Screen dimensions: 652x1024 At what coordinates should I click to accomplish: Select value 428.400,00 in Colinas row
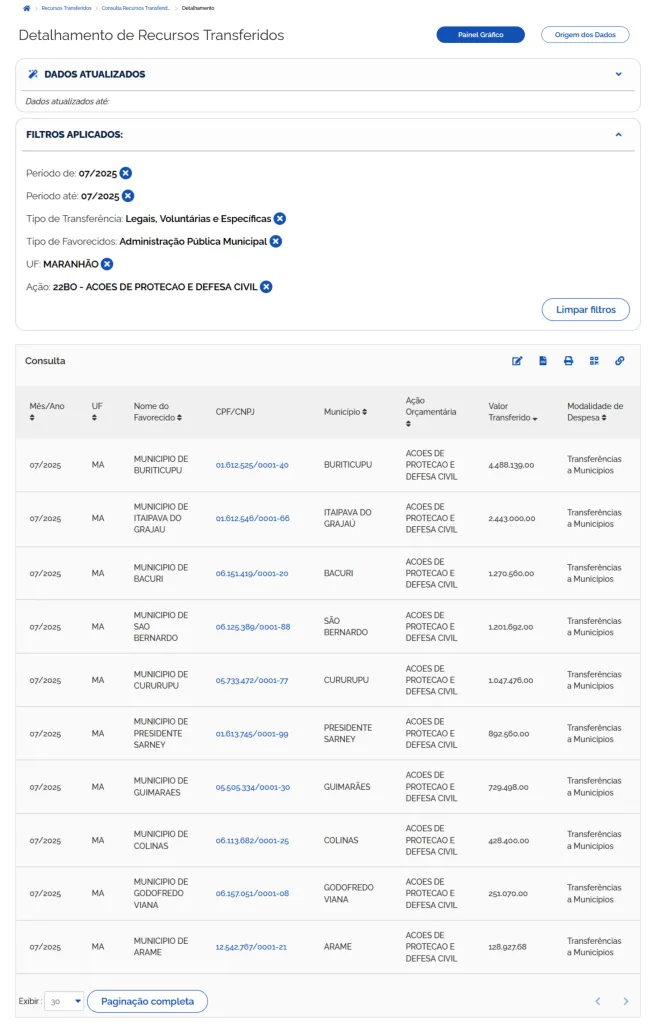pyautogui.click(x=508, y=841)
